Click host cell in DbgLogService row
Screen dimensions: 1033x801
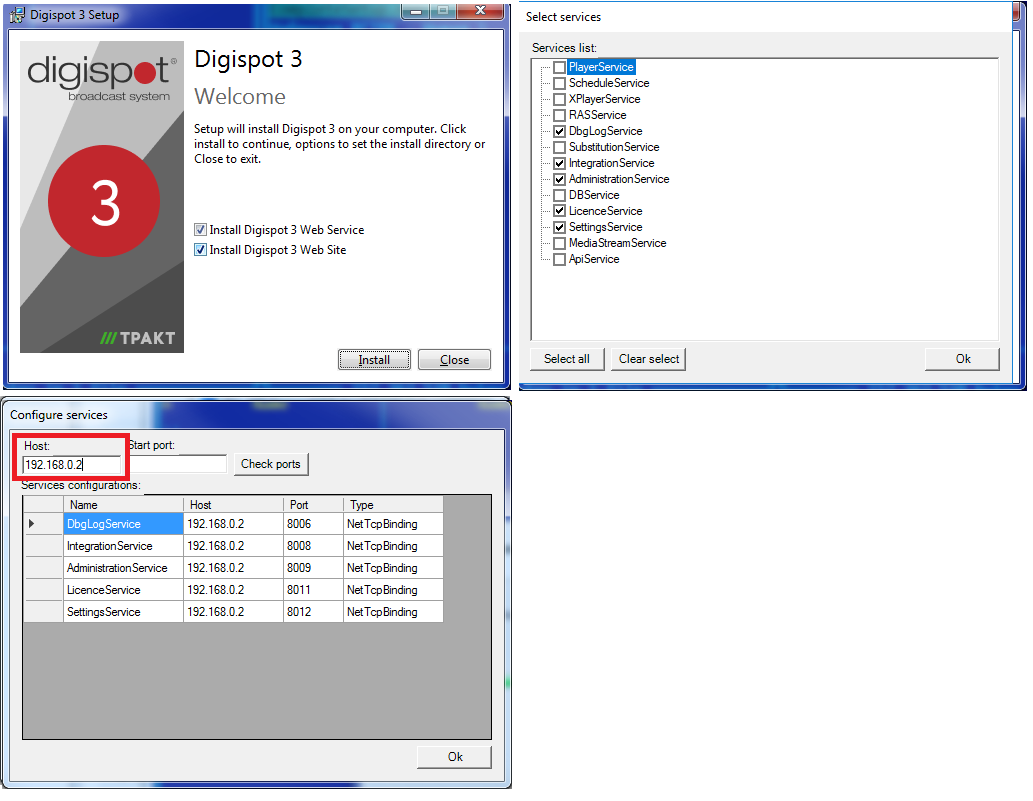point(233,524)
